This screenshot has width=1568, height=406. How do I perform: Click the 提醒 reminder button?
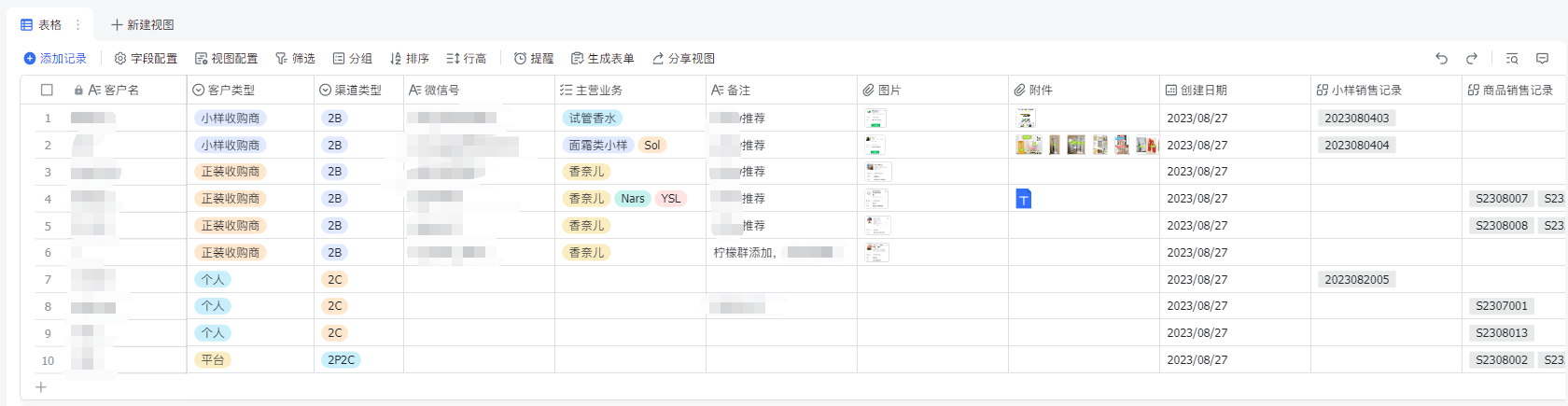(x=534, y=59)
